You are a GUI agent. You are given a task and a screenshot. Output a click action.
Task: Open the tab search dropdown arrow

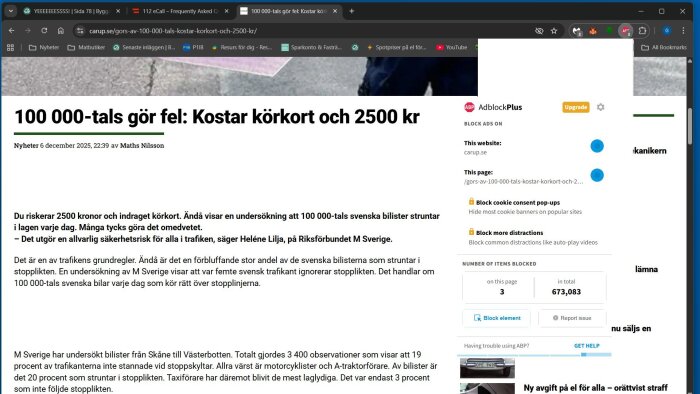(x=11, y=11)
